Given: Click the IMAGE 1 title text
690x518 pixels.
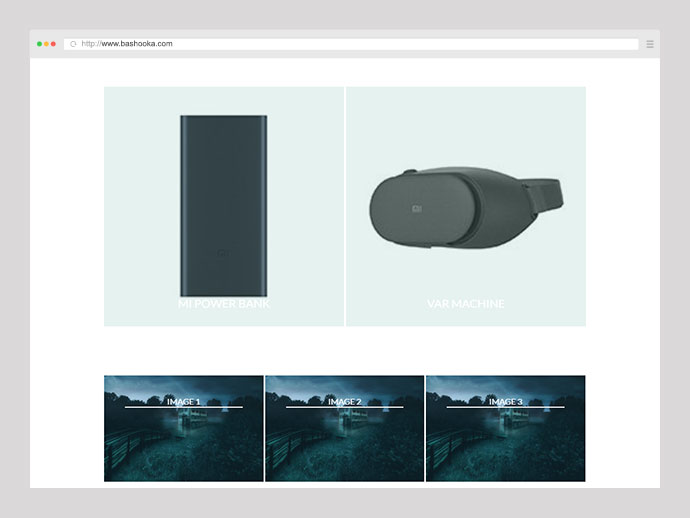Looking at the screenshot, I should tap(184, 401).
